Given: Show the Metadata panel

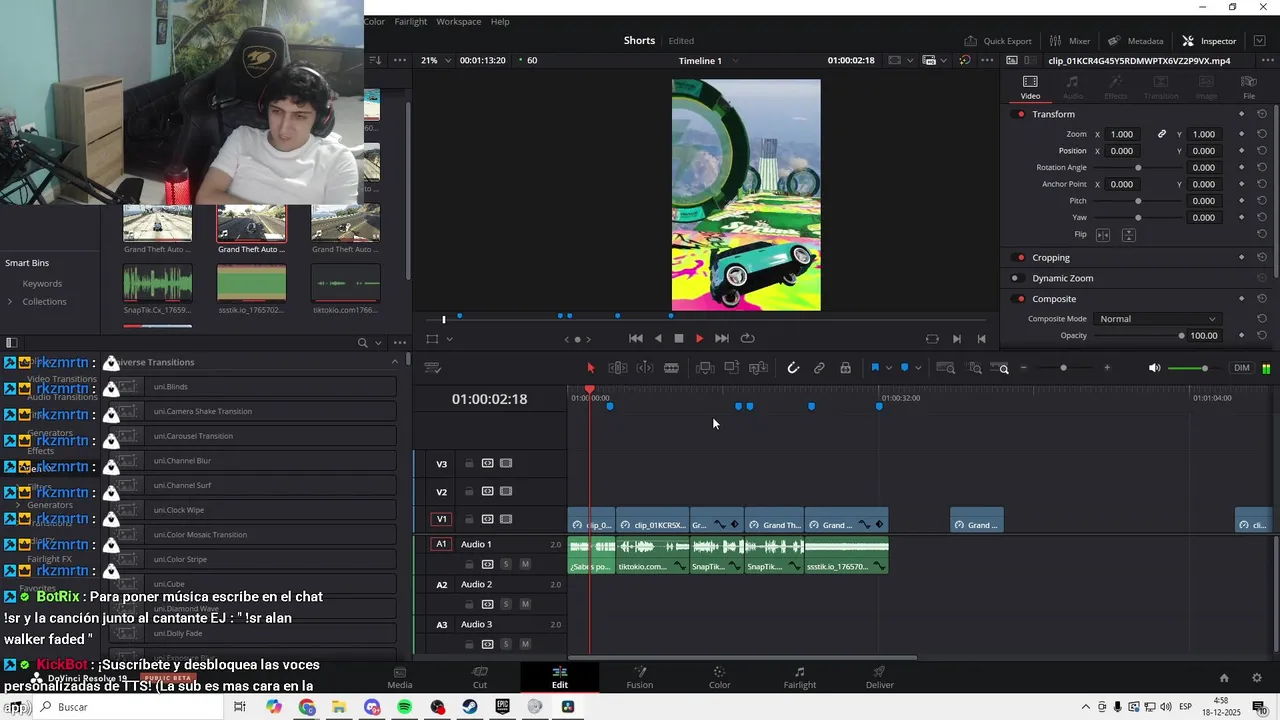Looking at the screenshot, I should [x=1136, y=41].
